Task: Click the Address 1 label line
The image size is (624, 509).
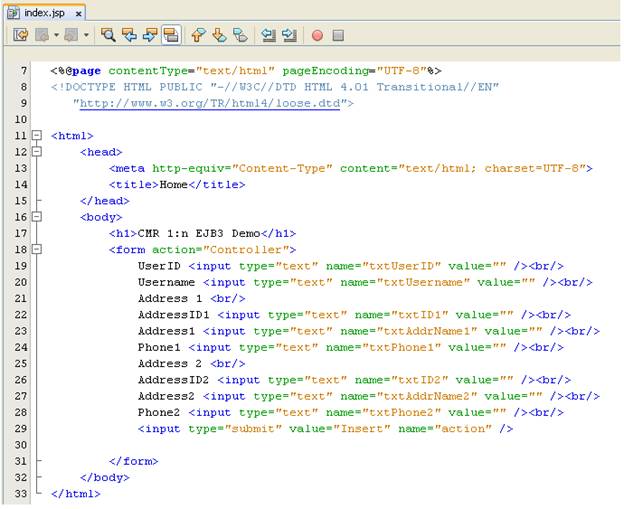Action: (x=191, y=298)
